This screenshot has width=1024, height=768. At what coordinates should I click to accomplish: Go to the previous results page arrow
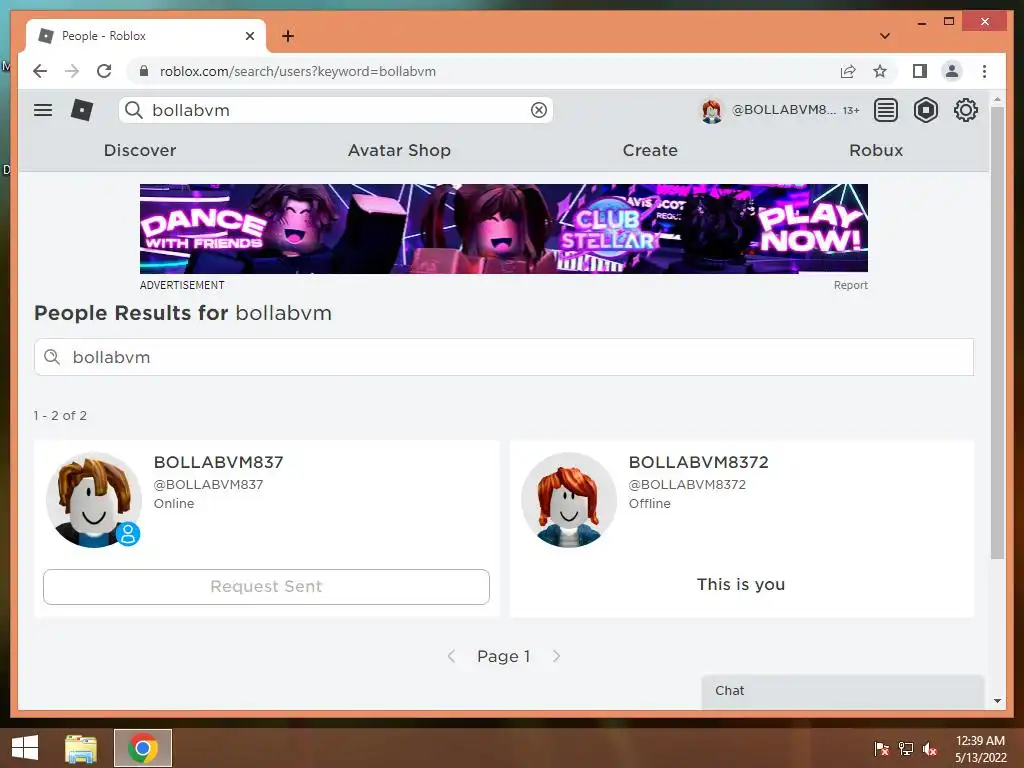click(x=451, y=656)
